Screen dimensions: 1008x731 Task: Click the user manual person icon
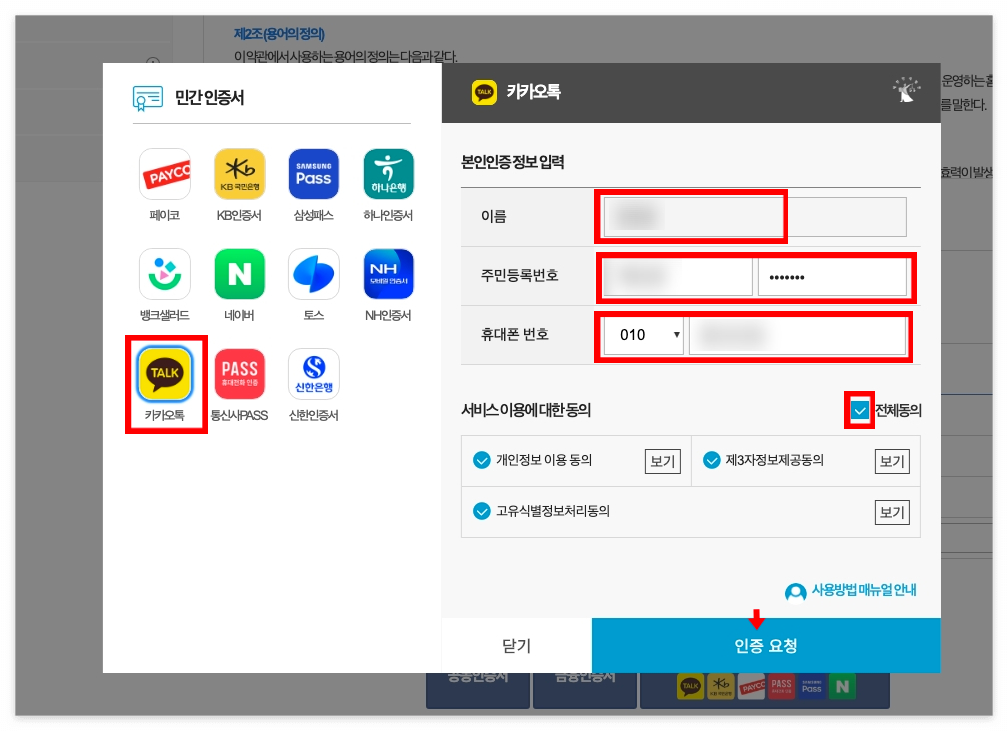click(795, 591)
